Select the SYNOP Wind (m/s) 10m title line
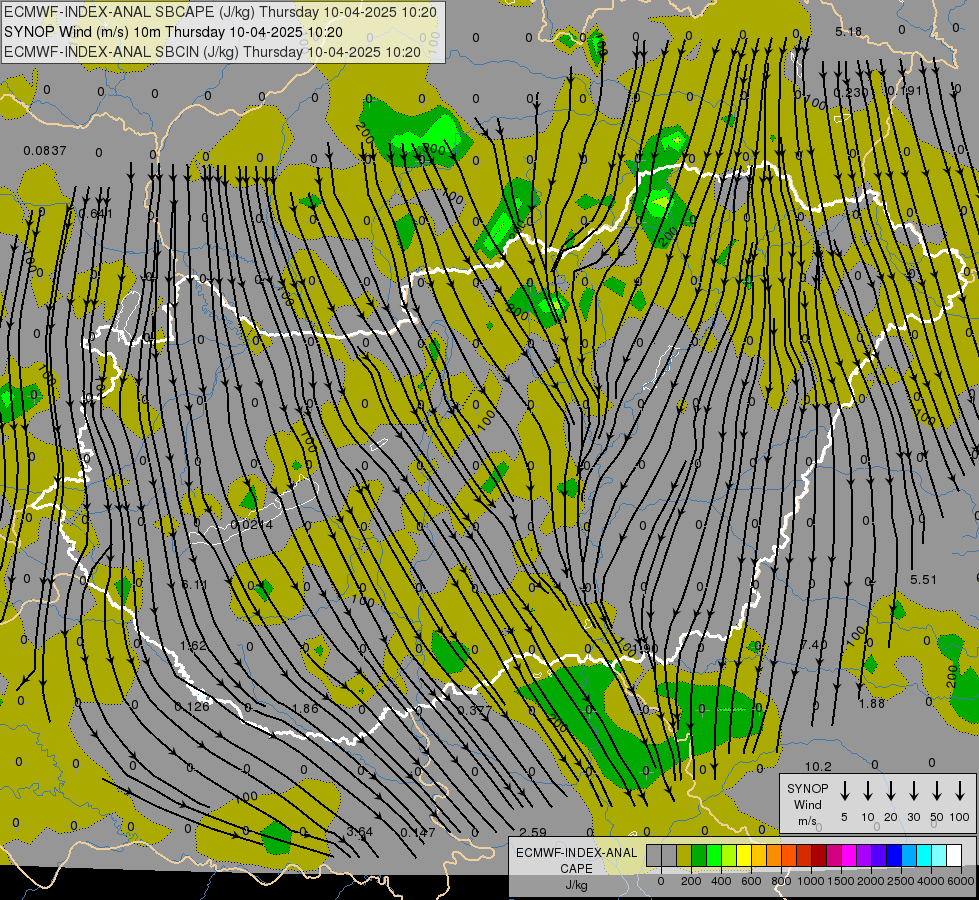Screen dimensions: 979x900 (x=174, y=32)
